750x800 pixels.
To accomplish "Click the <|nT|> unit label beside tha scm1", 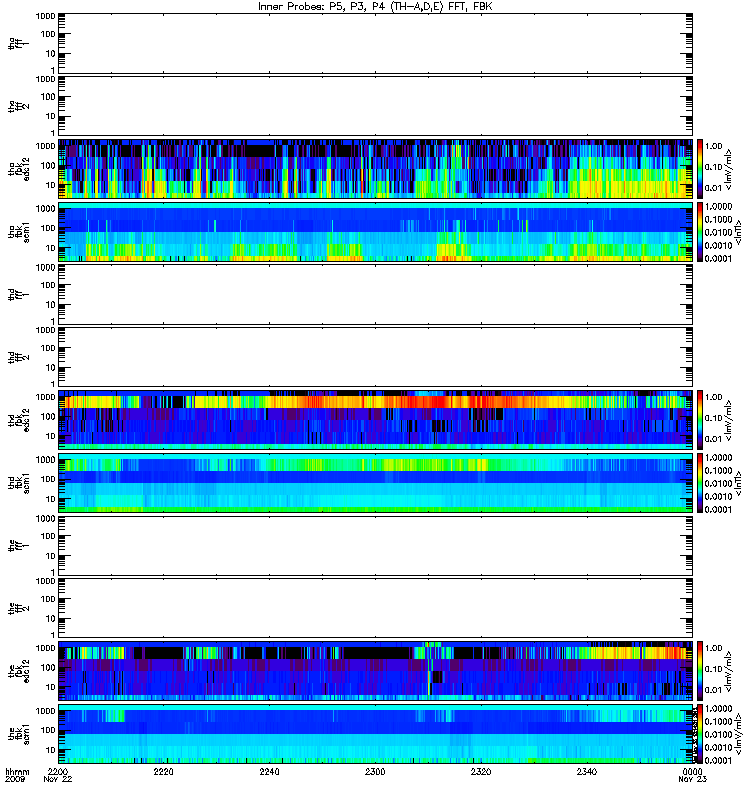I will (x=738, y=232).
